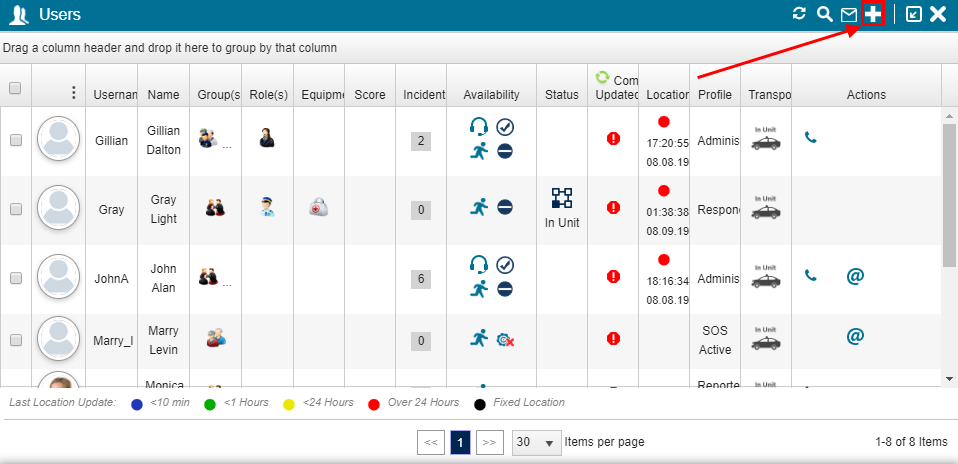Image resolution: width=958 pixels, height=464 pixels.
Task: Click the refresh icon in the Users header
Action: click(799, 14)
